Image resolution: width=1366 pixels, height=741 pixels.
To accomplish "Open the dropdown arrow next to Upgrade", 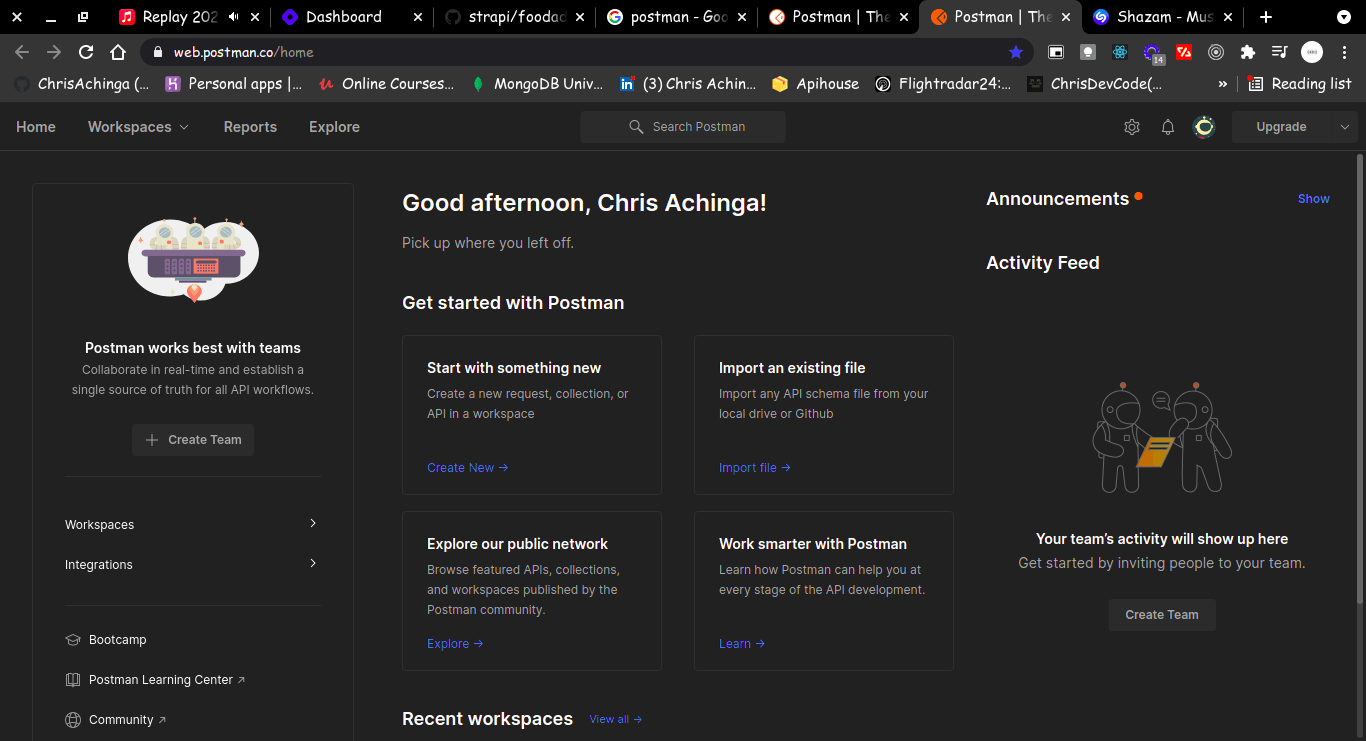I will [1344, 127].
